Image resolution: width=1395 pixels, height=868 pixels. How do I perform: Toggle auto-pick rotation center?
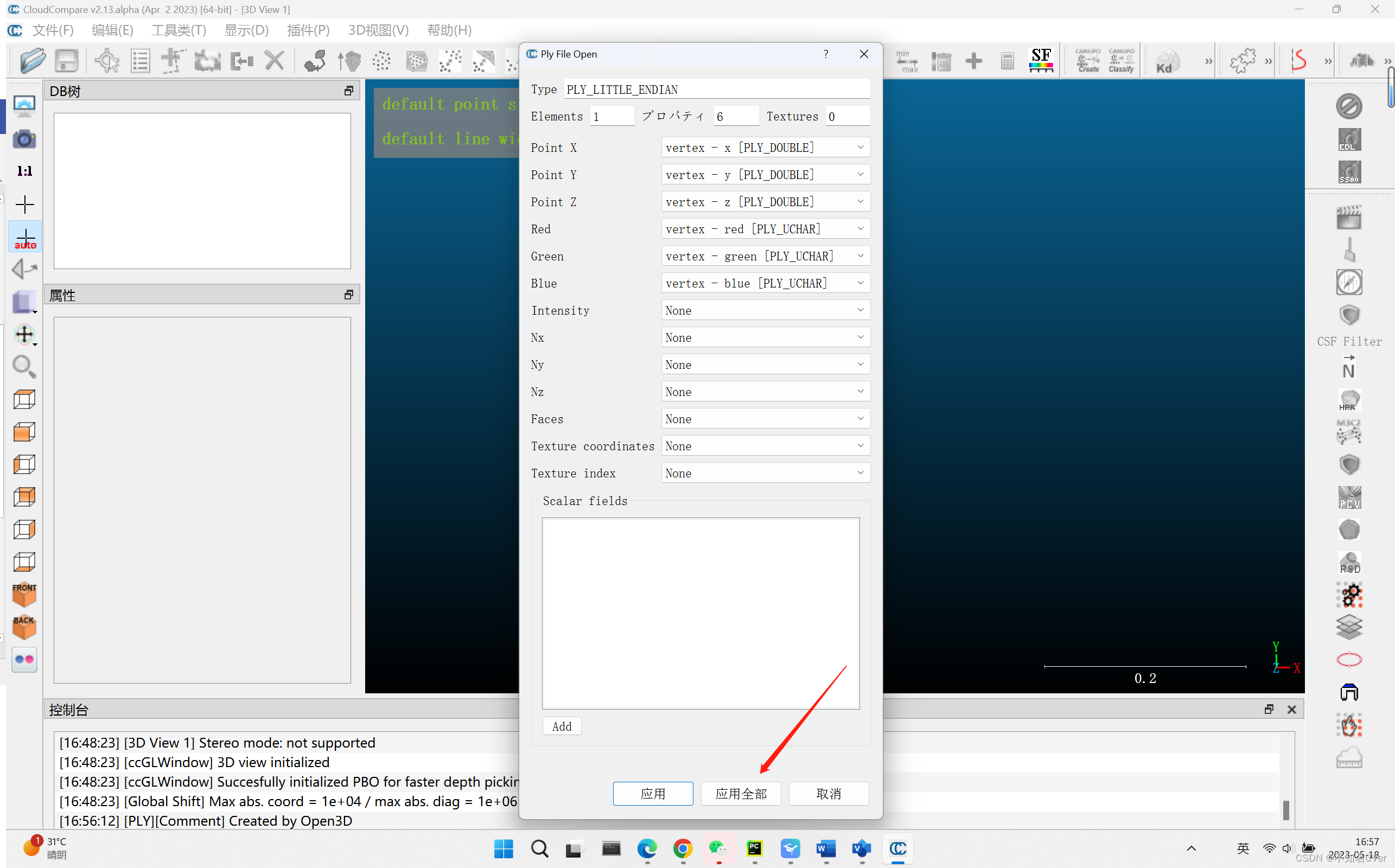24,236
